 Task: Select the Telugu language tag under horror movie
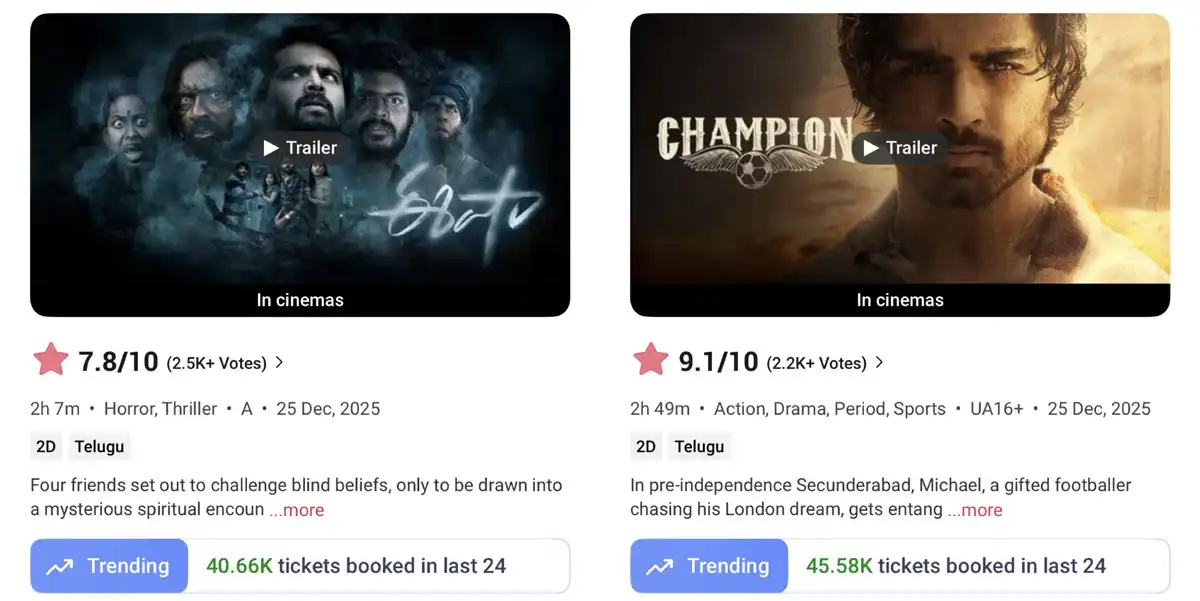99,446
